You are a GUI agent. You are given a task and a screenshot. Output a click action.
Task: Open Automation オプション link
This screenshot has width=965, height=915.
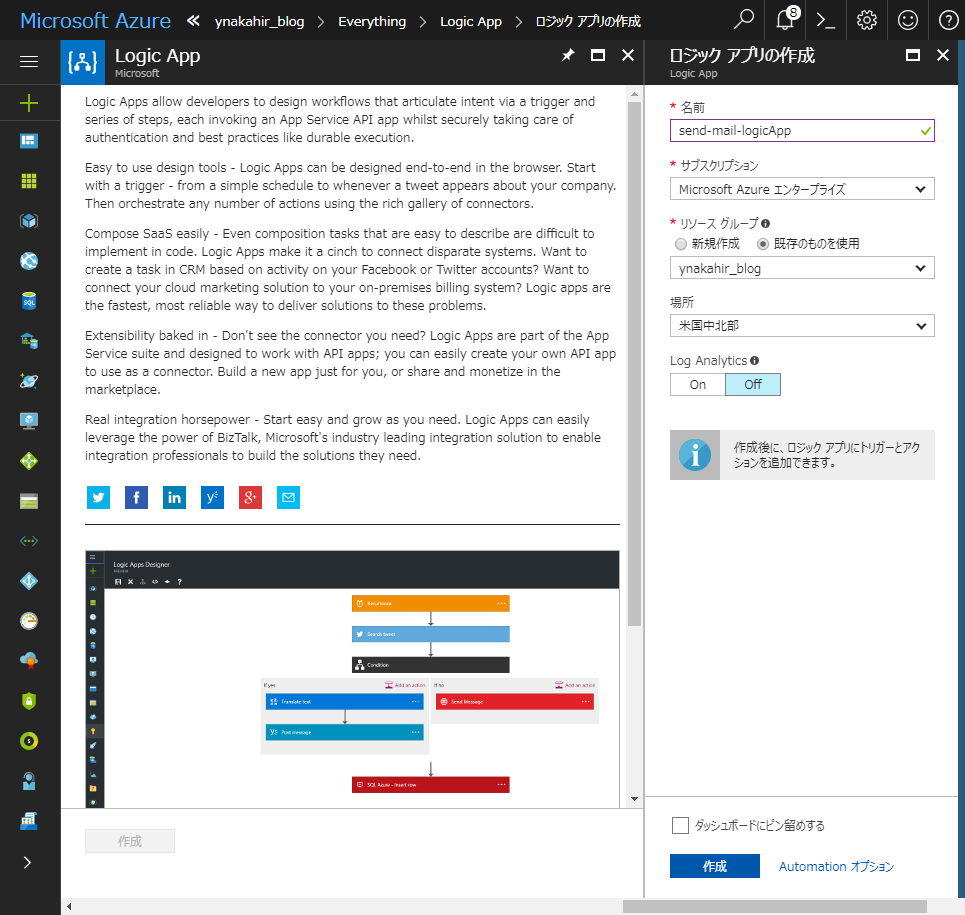tap(836, 866)
